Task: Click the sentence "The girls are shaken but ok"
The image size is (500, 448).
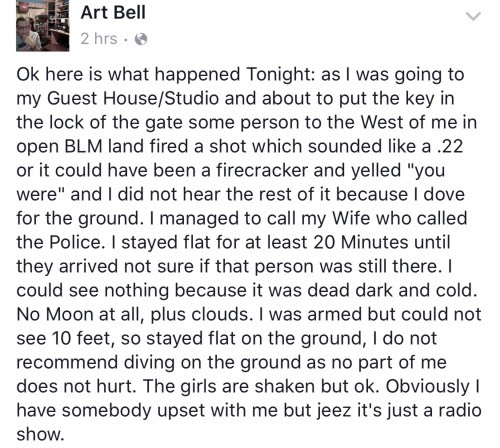Action: coord(262,387)
